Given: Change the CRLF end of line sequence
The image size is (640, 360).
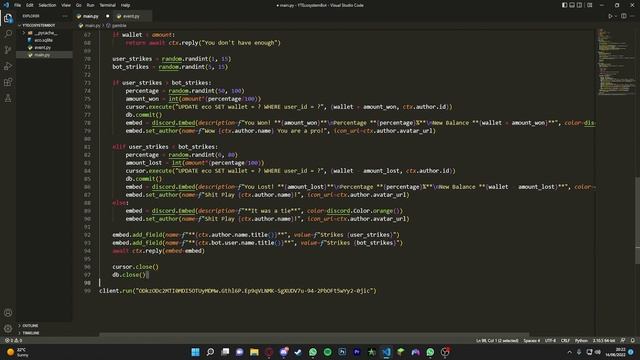Looking at the screenshot, I should click(x=565, y=340).
